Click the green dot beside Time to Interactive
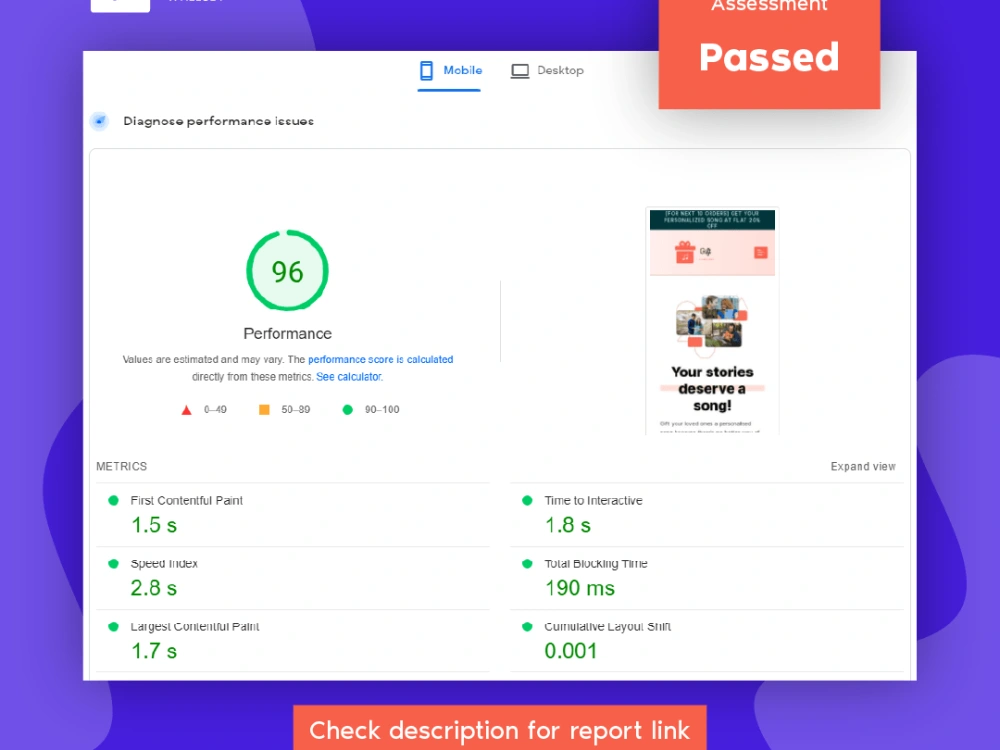 click(x=527, y=501)
